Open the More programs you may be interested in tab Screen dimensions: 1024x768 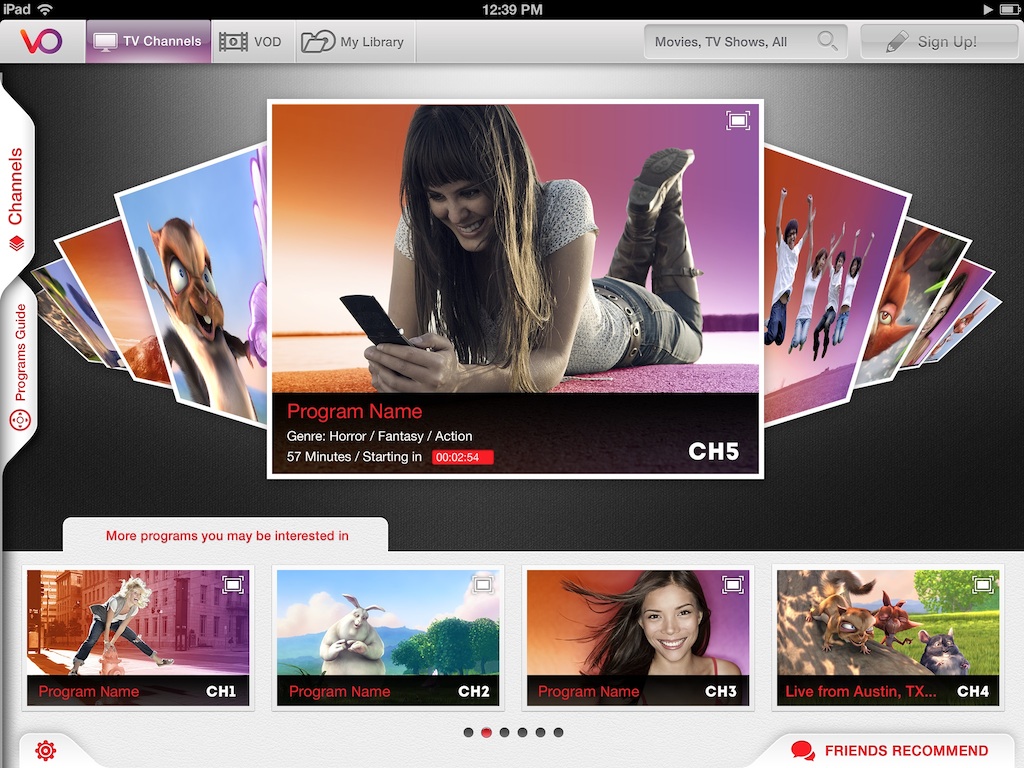[x=226, y=536]
